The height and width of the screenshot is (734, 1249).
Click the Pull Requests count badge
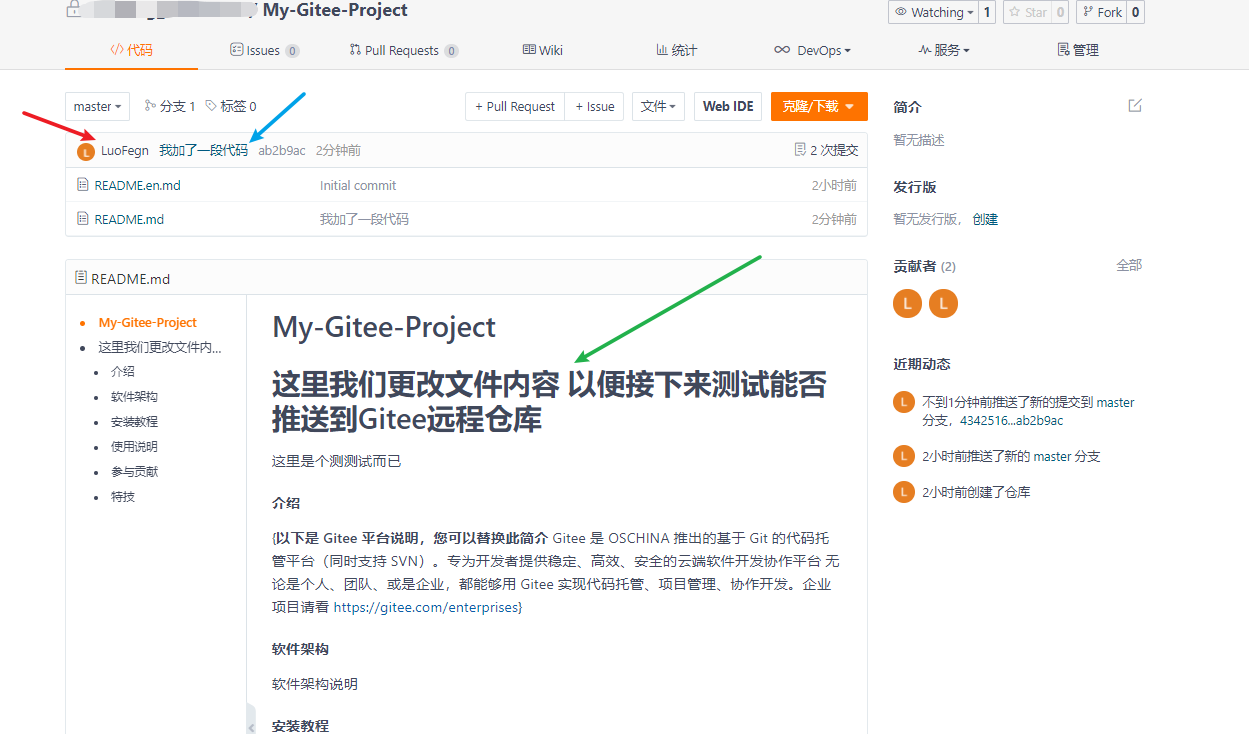point(452,51)
